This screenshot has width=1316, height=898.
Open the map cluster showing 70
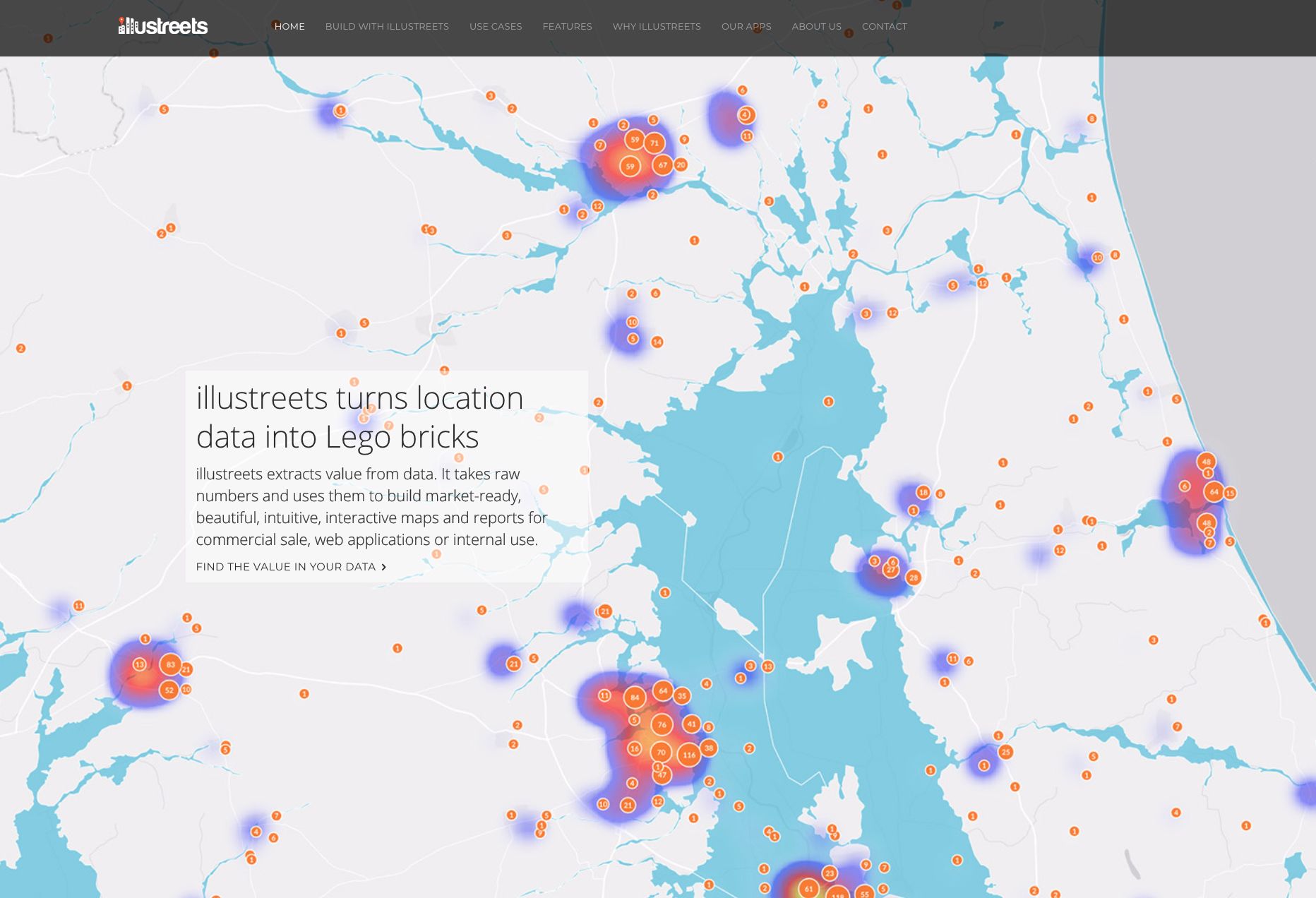tap(661, 753)
